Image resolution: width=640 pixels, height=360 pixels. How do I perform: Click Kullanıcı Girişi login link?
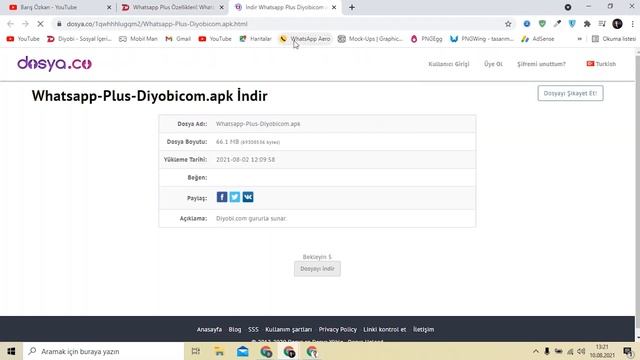(449, 64)
